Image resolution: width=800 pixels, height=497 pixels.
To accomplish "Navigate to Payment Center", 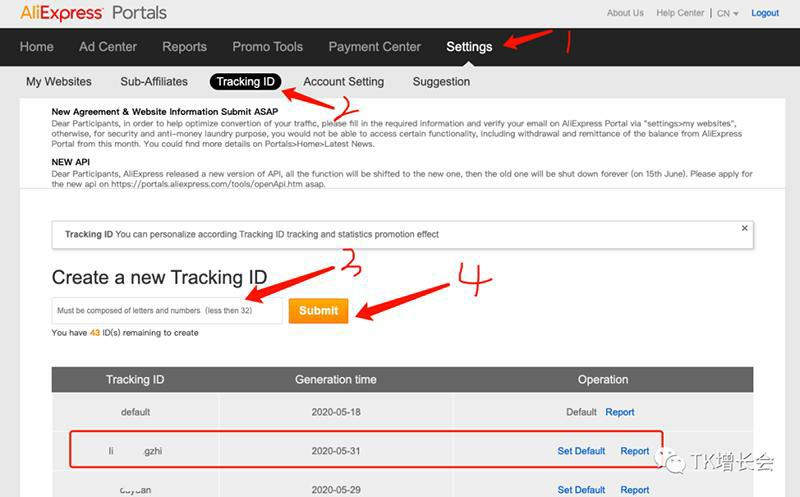I will [x=375, y=46].
